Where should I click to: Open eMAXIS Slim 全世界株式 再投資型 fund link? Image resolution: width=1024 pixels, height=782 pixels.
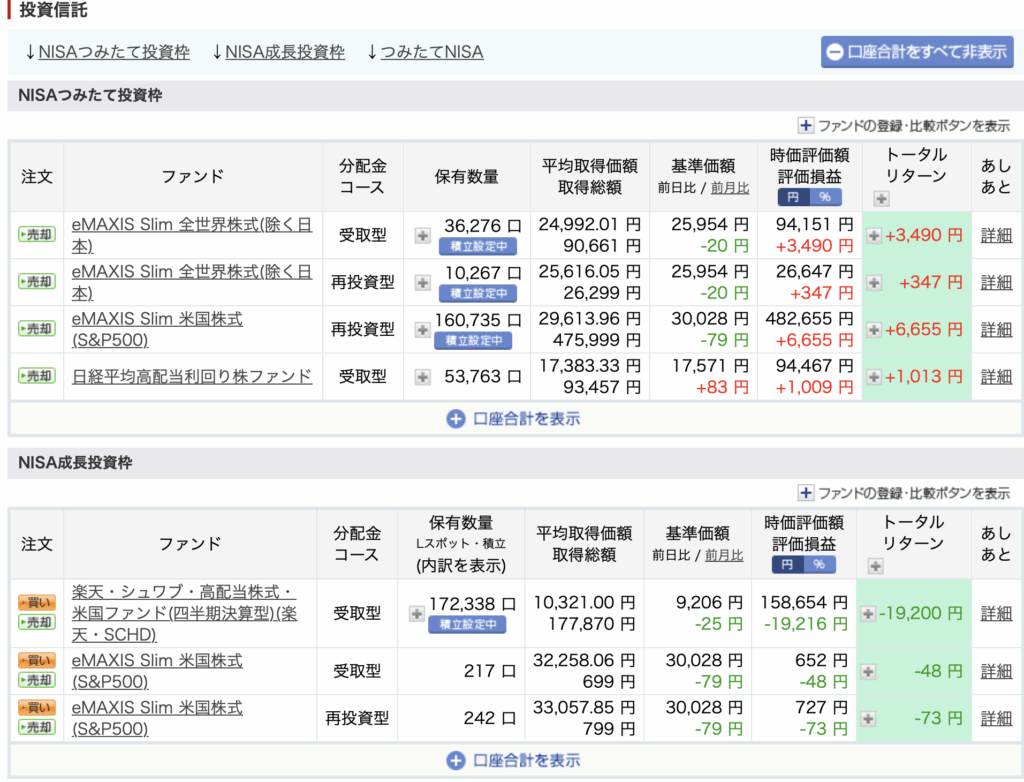[191, 282]
